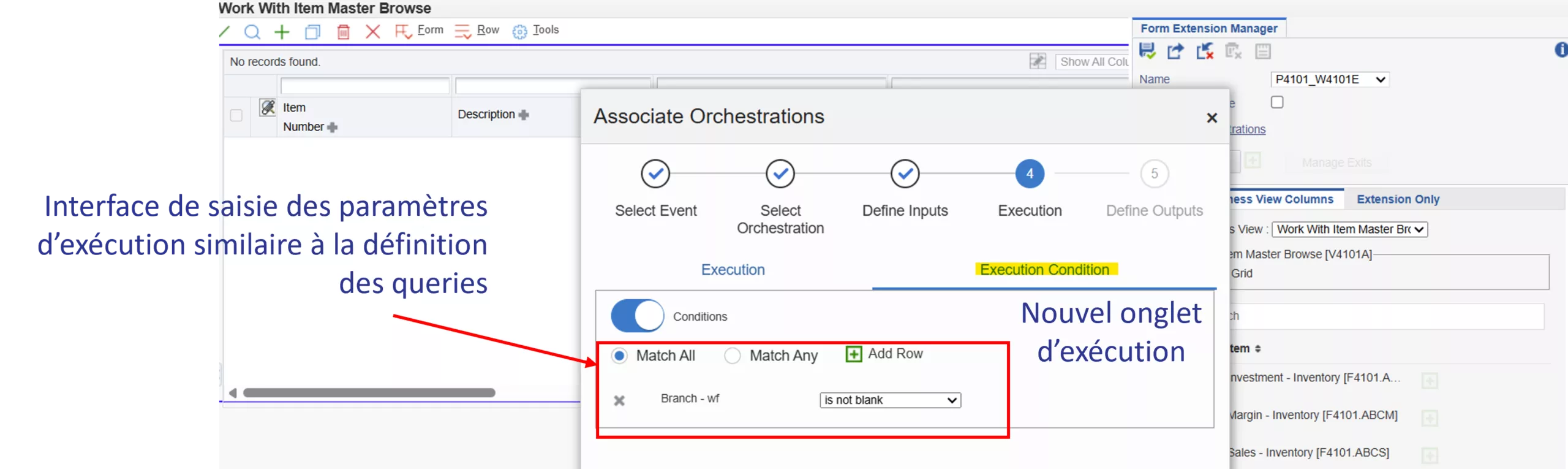Check the grid select-all checkbox
Image resolution: width=1568 pixels, height=469 pixels.
click(x=236, y=115)
